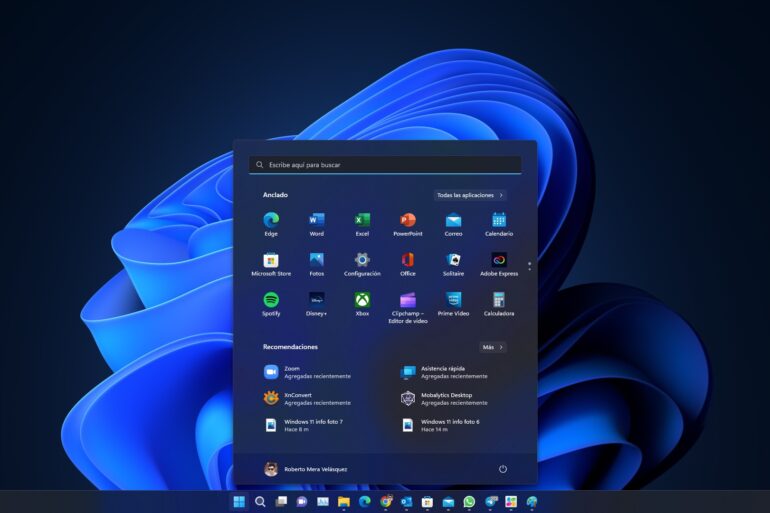
Task: Open the Edge app in pinned section
Action: point(271,224)
